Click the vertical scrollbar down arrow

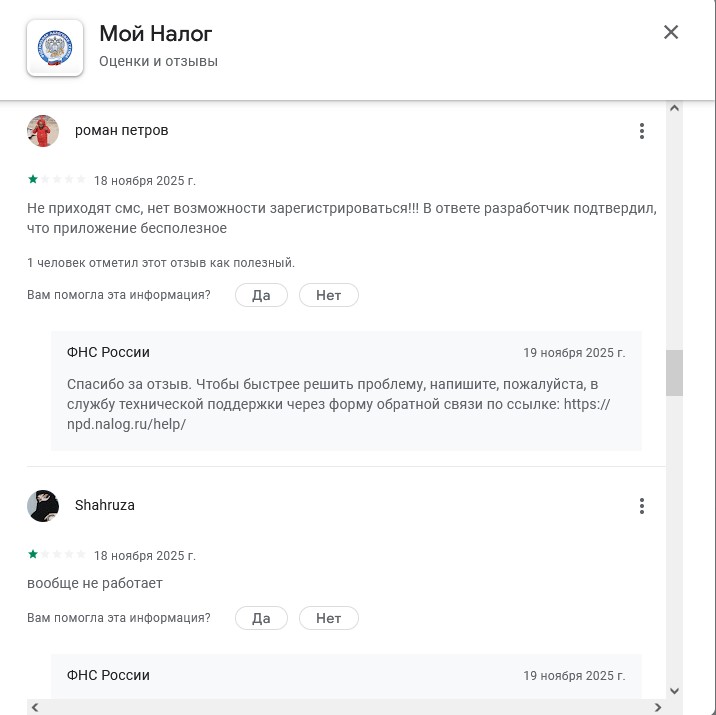(x=674, y=690)
